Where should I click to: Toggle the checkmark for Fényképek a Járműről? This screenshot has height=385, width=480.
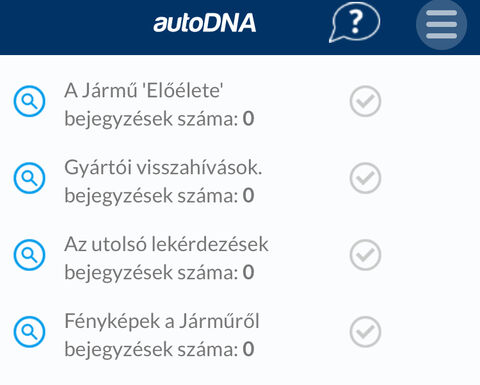pos(365,332)
